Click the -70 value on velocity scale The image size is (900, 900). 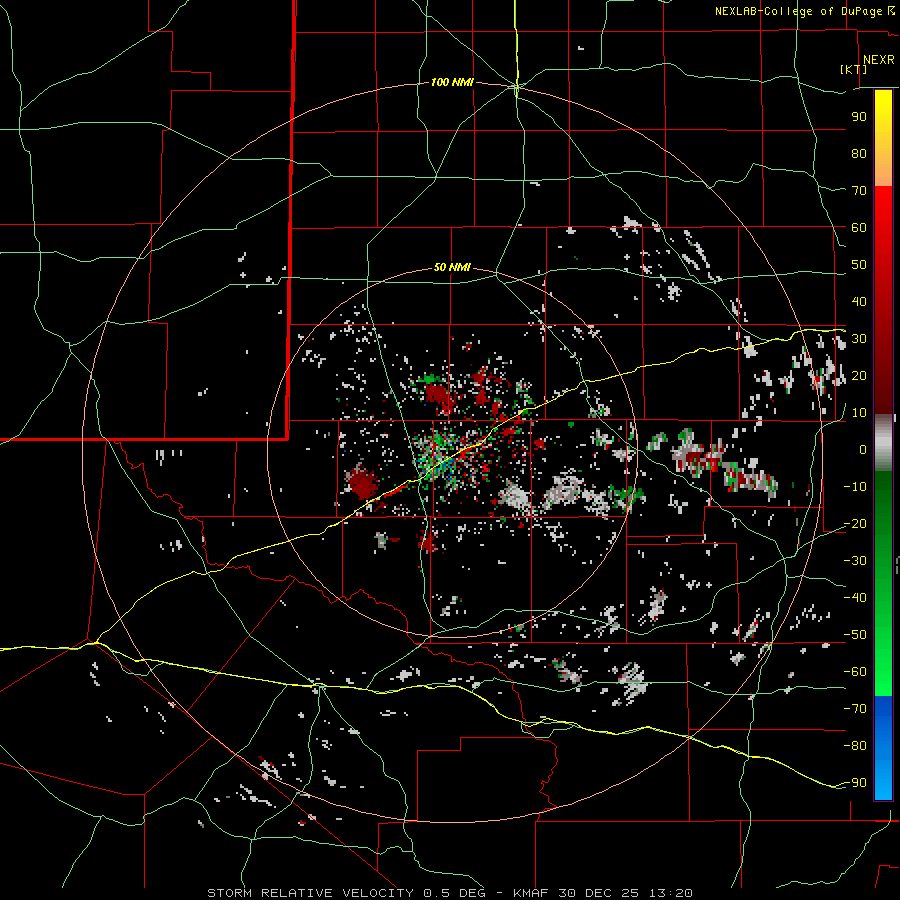[855, 709]
